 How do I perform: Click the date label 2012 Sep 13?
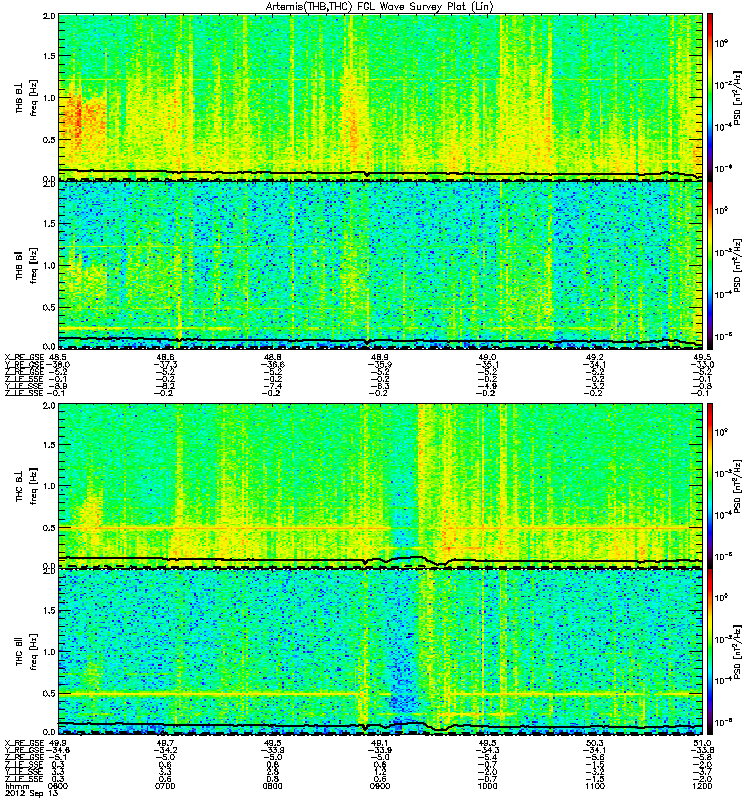pyautogui.click(x=32, y=793)
